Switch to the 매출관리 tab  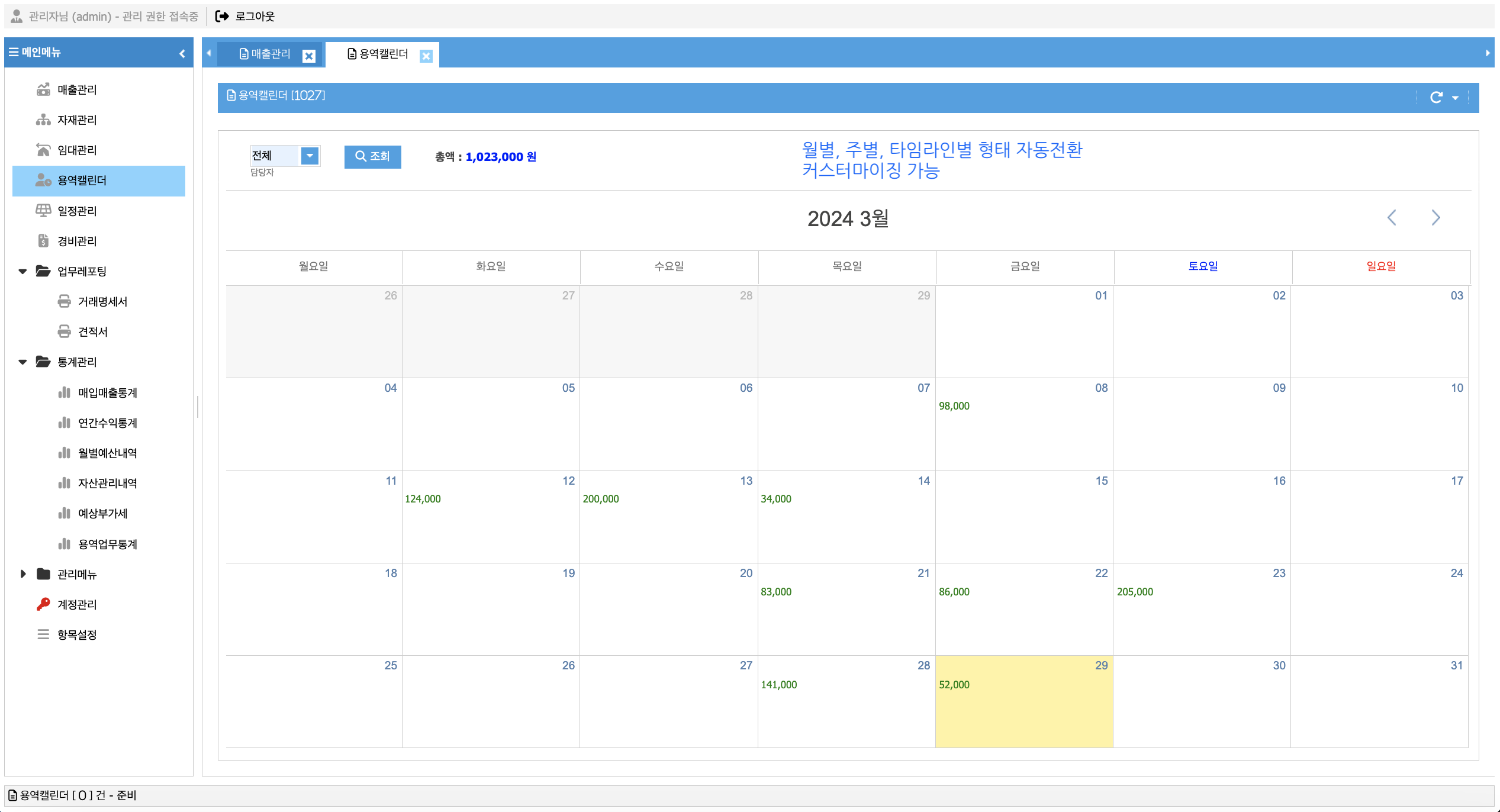point(270,54)
